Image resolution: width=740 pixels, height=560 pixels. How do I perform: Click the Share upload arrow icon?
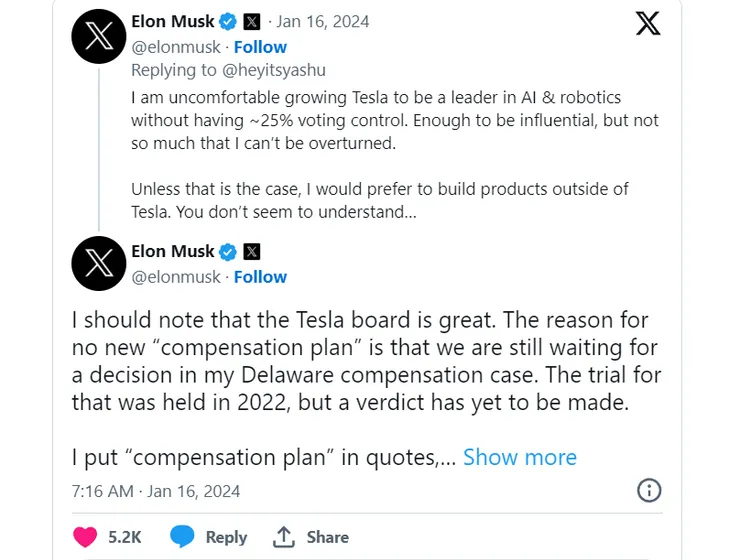coord(284,537)
